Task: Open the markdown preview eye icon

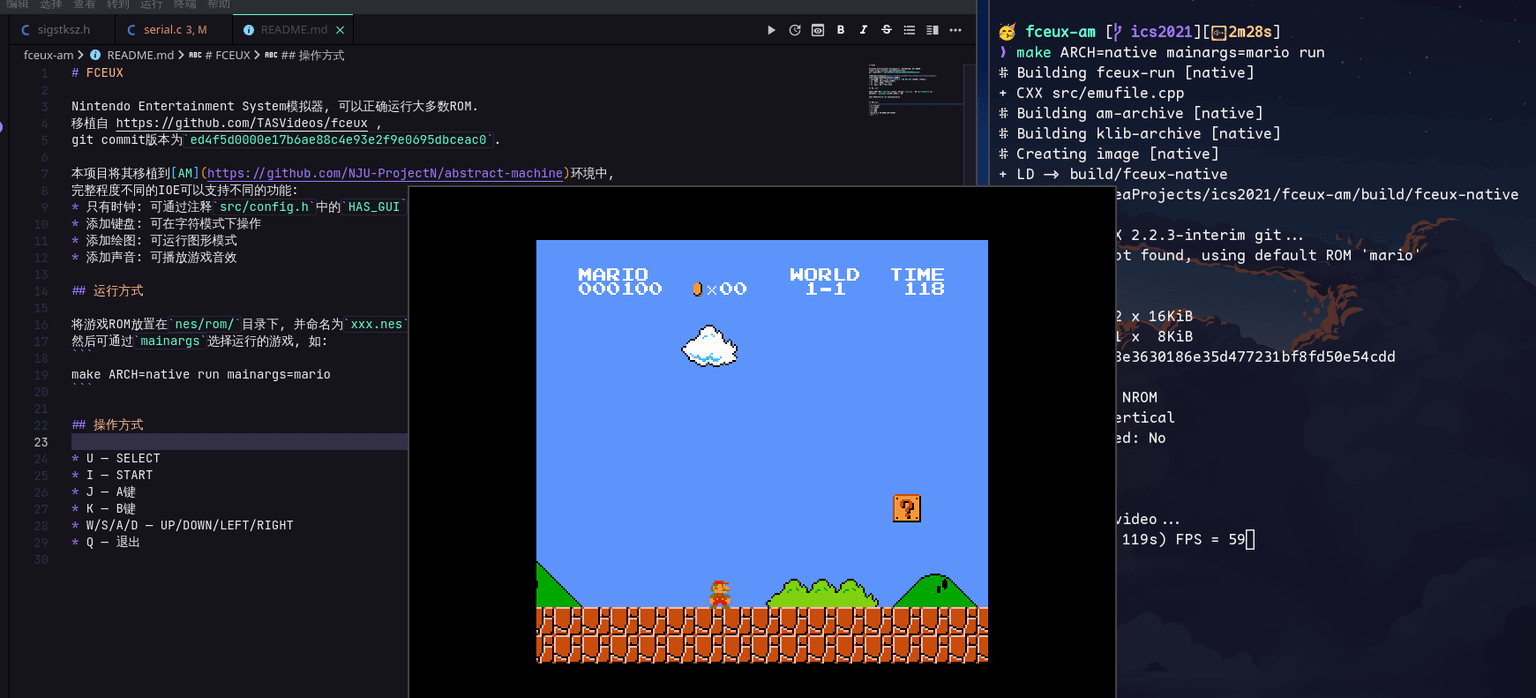Action: [818, 30]
